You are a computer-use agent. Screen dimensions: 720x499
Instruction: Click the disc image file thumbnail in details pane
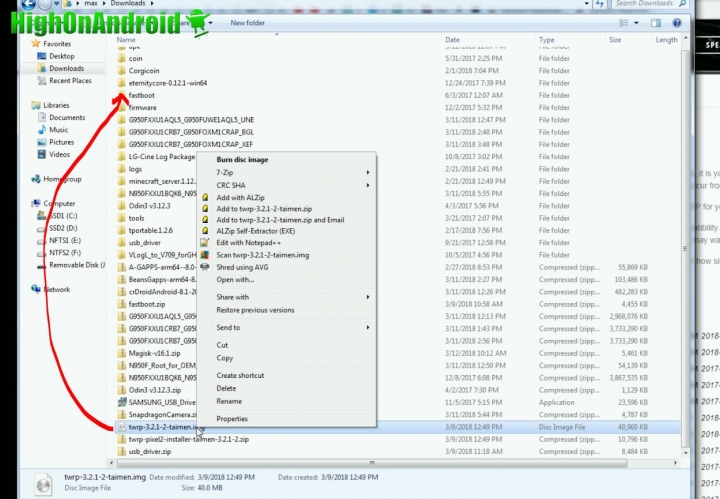coord(43,484)
